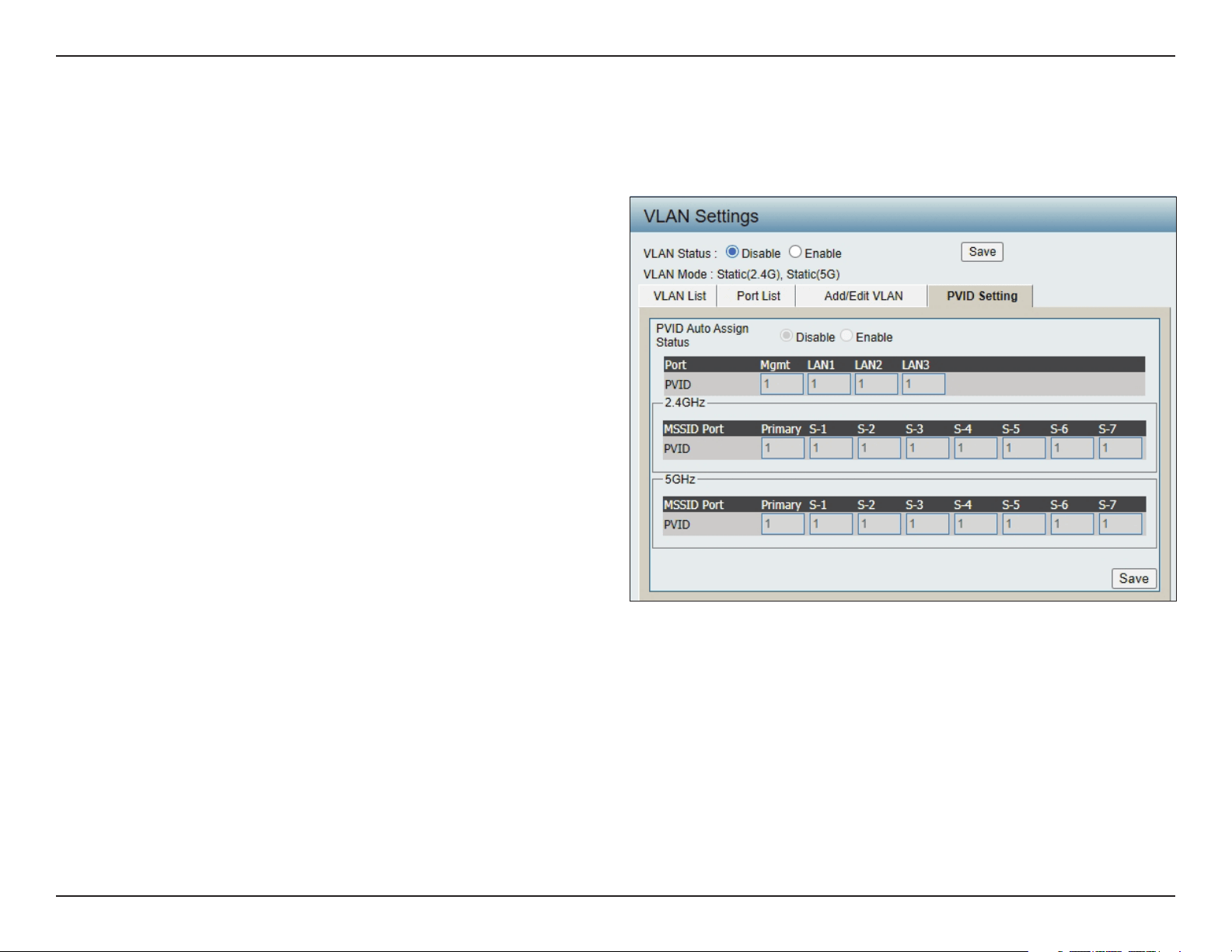Click the 5GHz S-7 PVID field
The height and width of the screenshot is (952, 1232).
click(x=1120, y=524)
